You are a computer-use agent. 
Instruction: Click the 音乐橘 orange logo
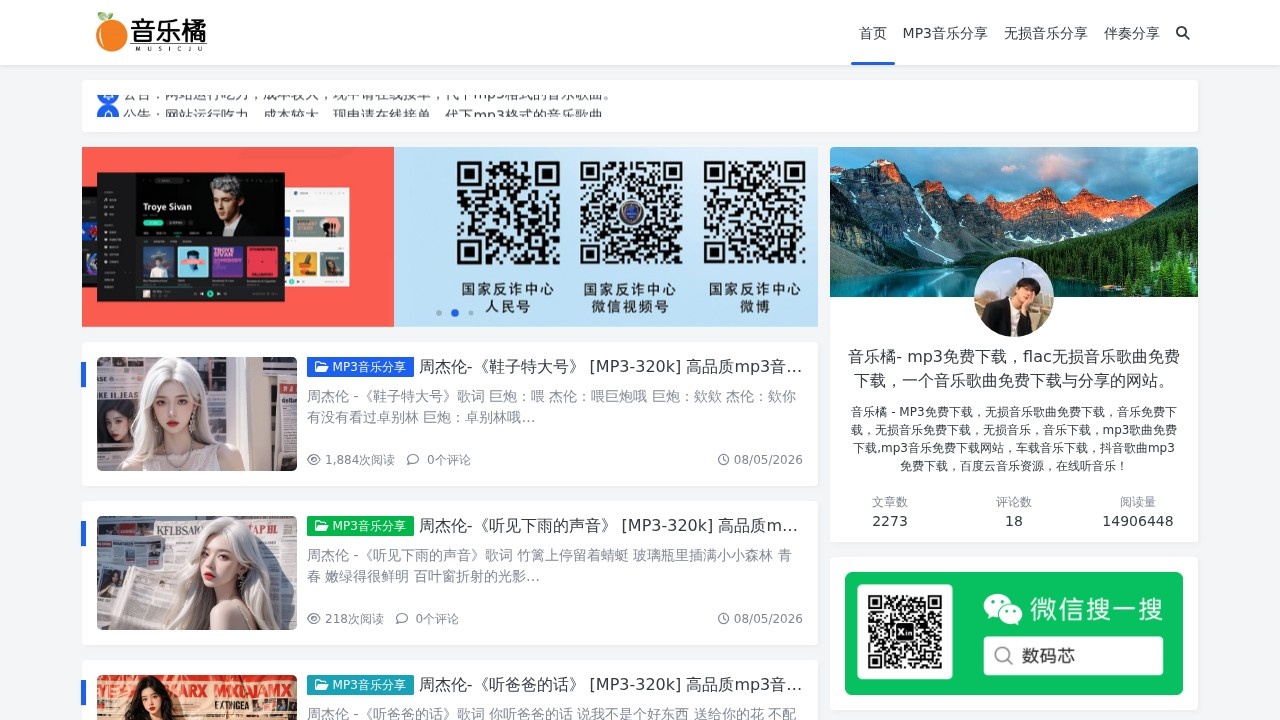[x=151, y=32]
